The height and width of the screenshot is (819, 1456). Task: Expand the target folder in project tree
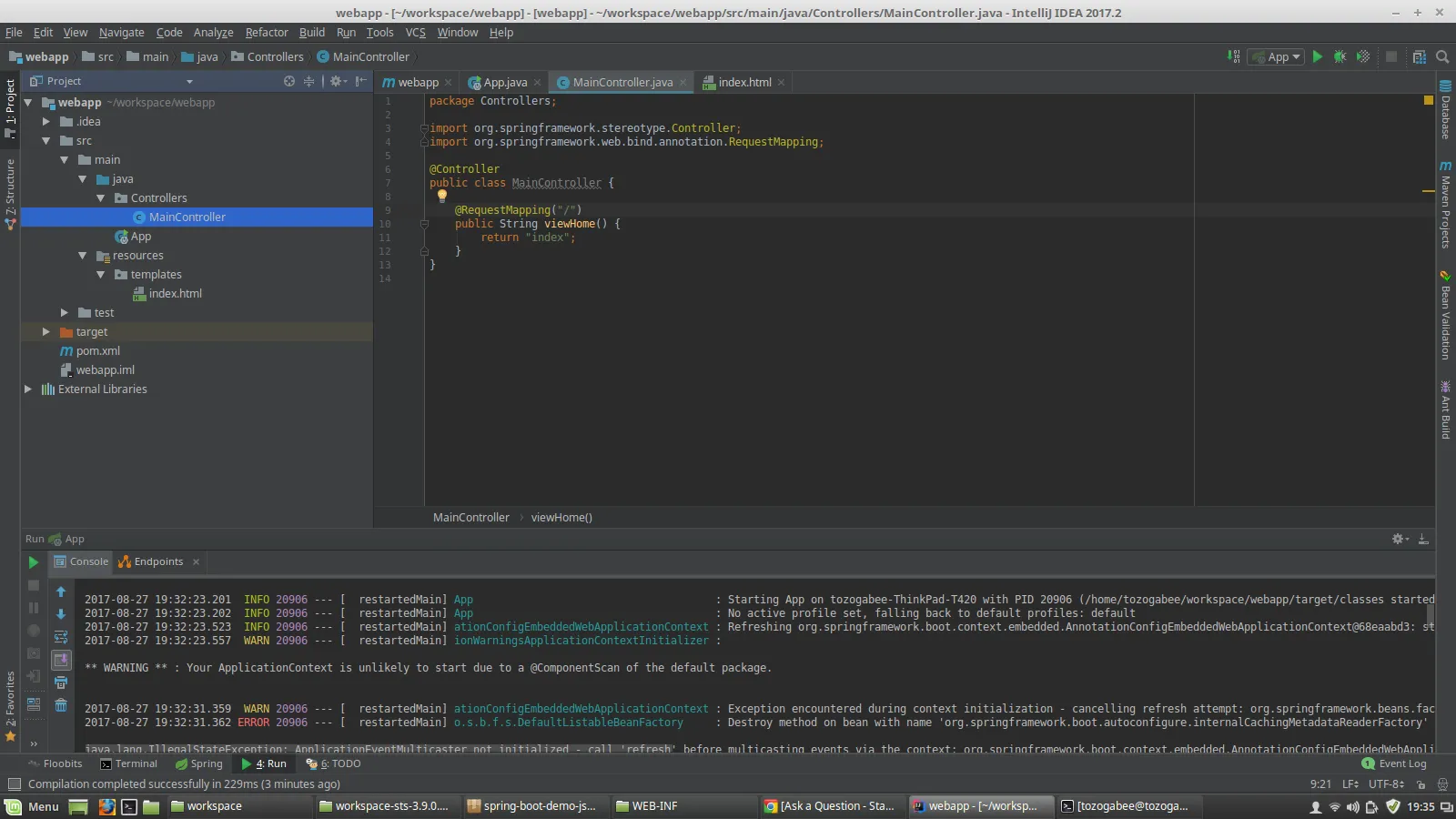coord(46,332)
